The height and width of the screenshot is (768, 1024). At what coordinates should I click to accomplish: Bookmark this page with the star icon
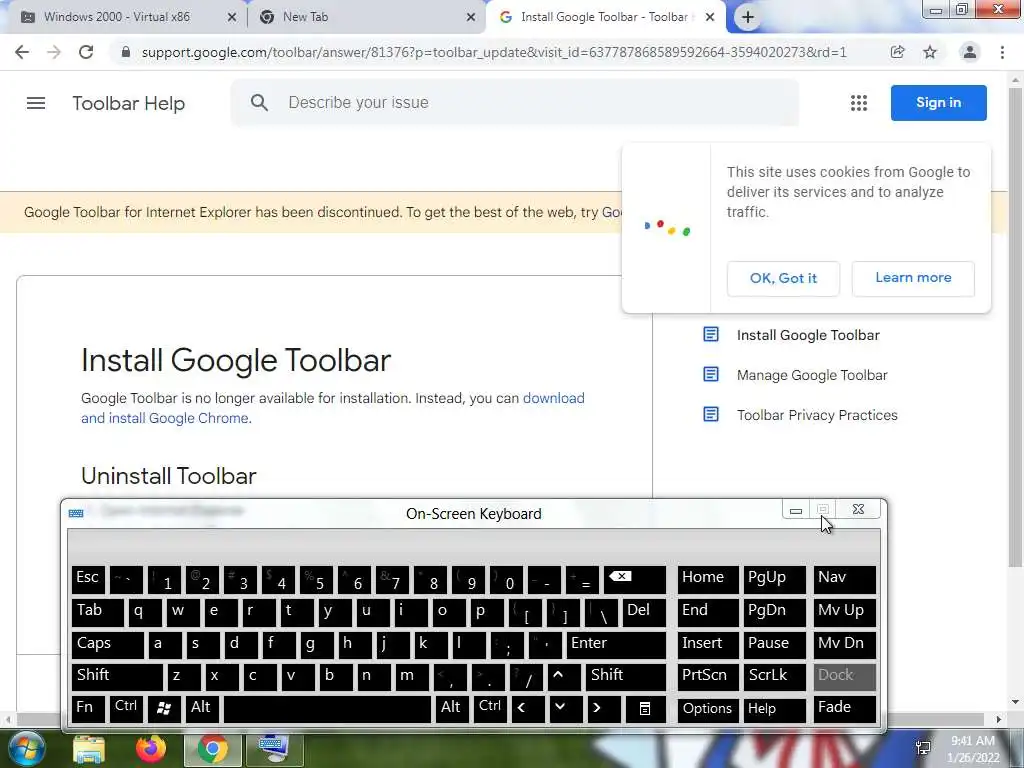click(x=930, y=52)
